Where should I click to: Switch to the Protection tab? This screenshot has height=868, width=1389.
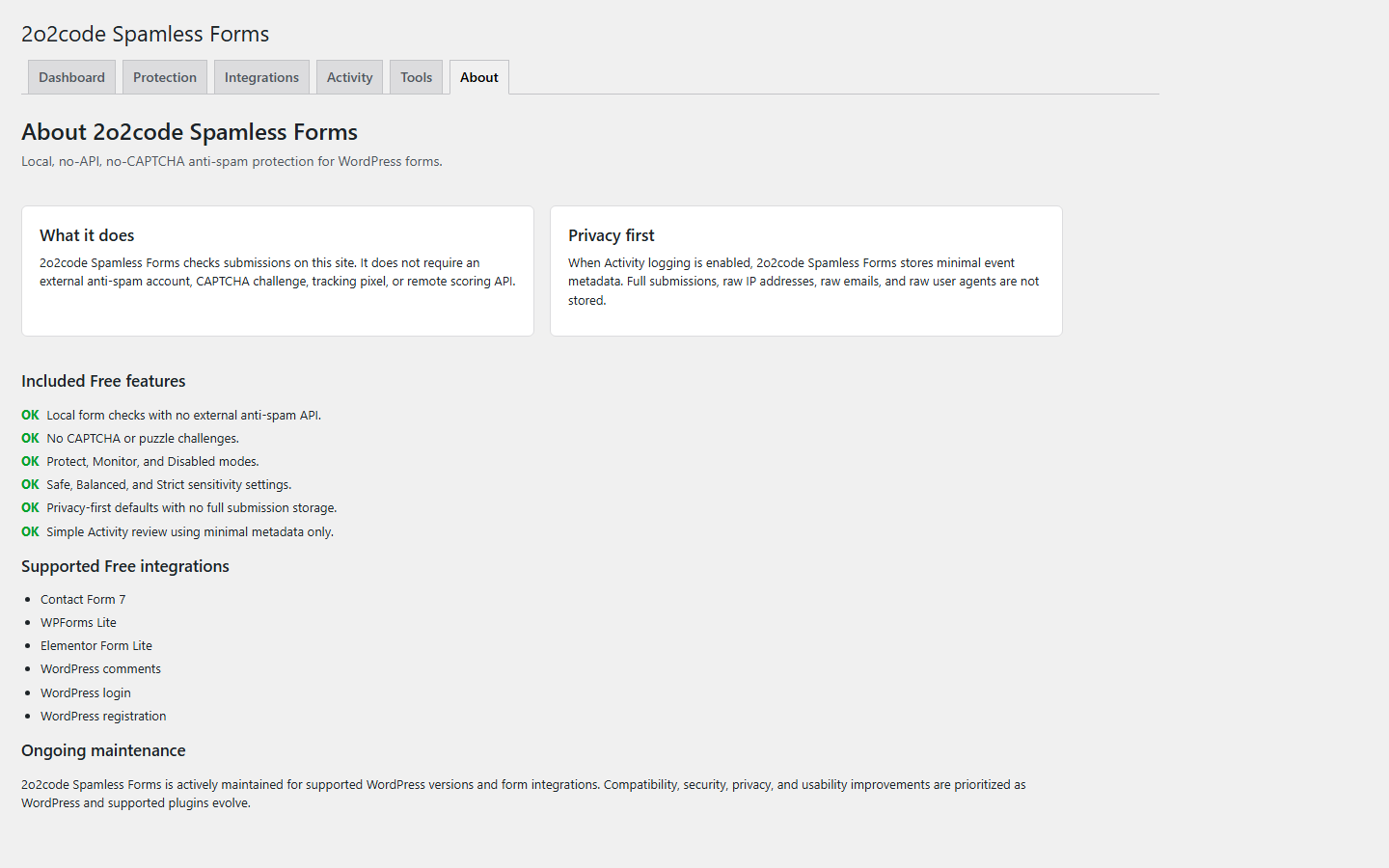coord(165,77)
